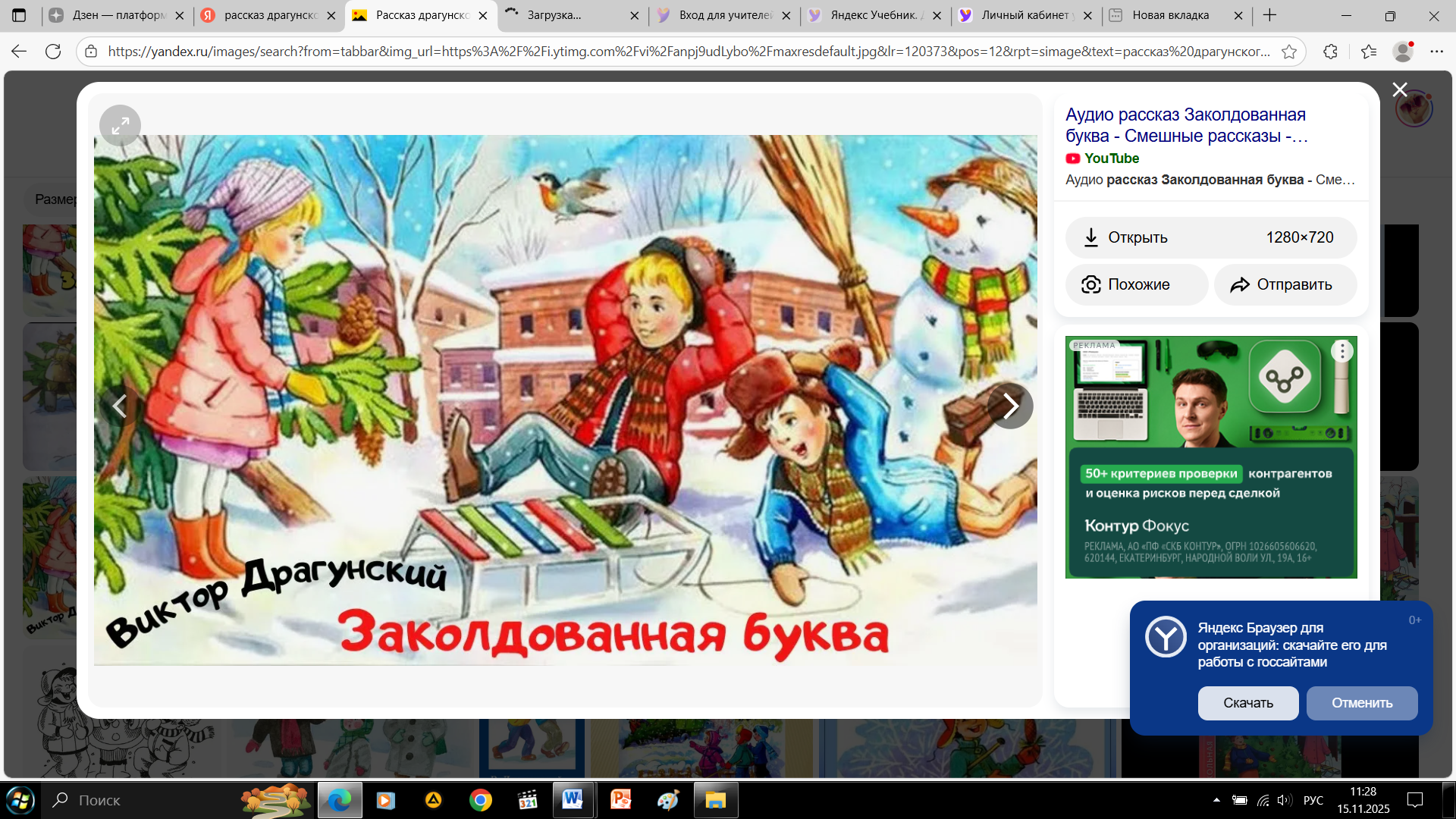Open the Аудио рассказ Заколдованная буква link
1456x819 pixels.
point(1185,125)
